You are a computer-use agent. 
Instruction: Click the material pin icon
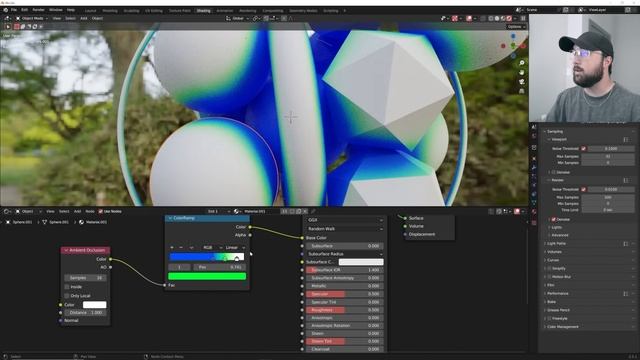(313, 211)
